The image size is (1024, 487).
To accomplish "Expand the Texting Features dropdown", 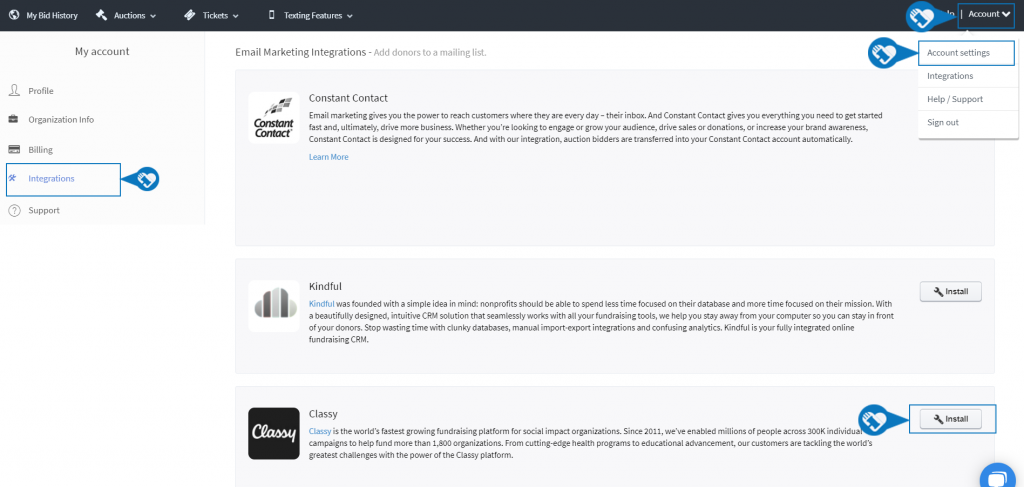I will click(318, 16).
